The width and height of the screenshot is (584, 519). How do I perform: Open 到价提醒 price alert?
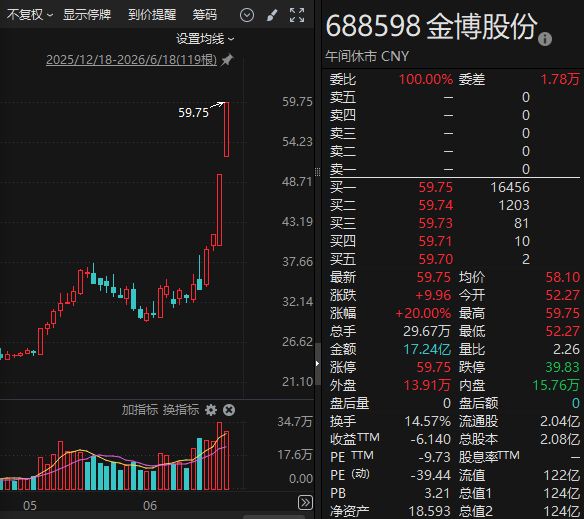coord(152,15)
